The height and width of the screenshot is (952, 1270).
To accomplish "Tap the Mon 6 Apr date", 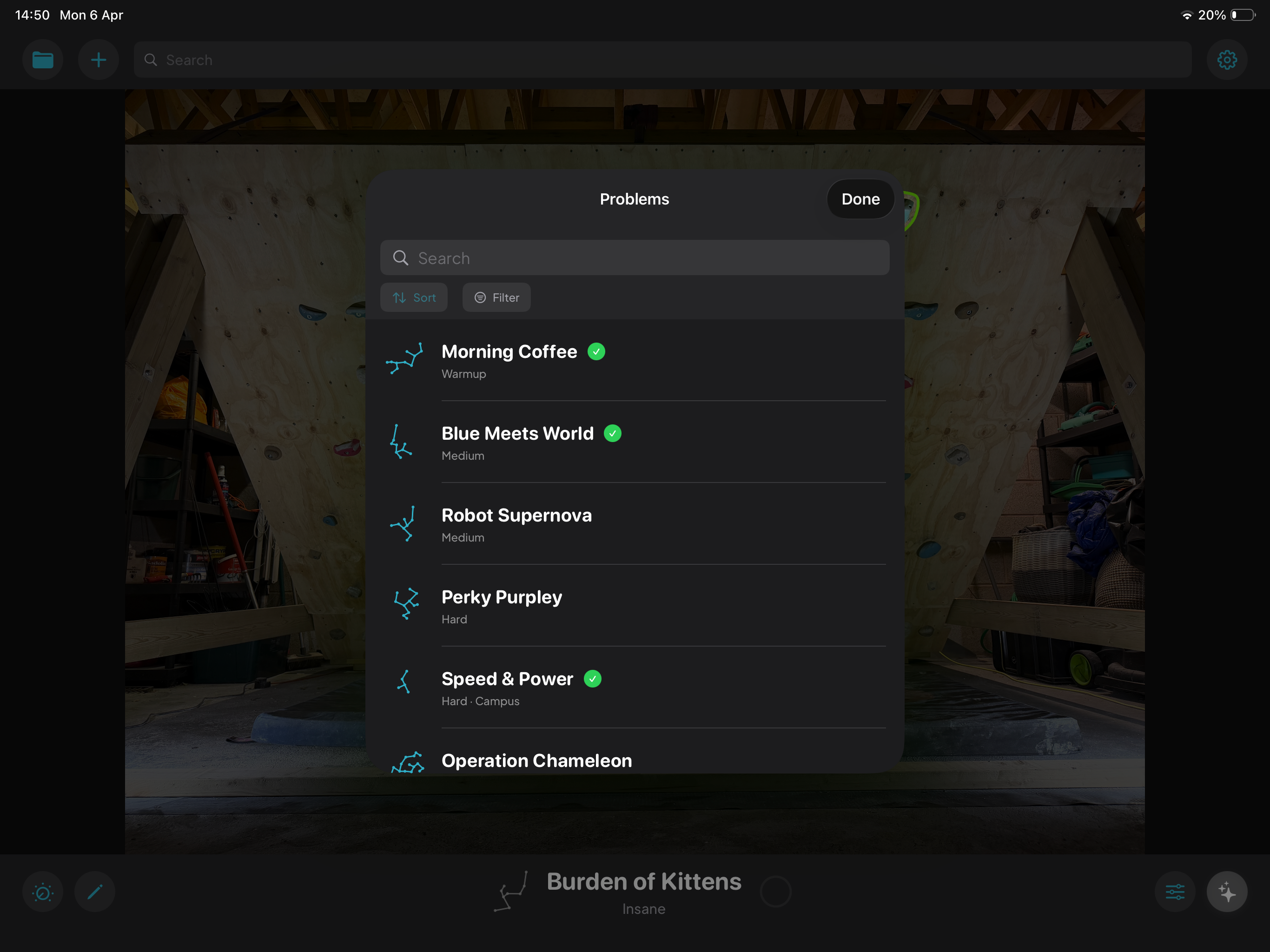I will pyautogui.click(x=91, y=15).
